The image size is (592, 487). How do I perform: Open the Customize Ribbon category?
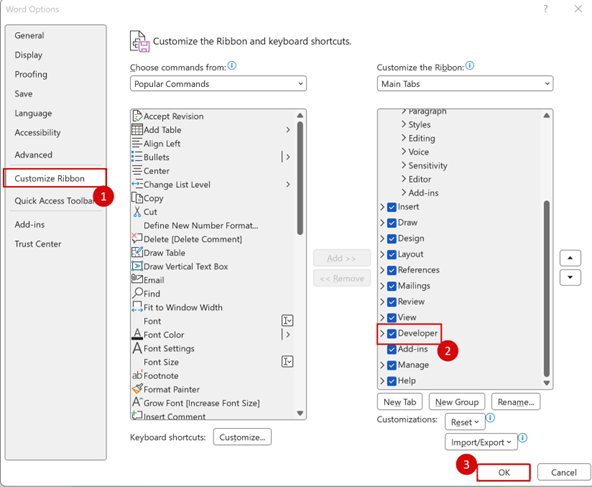[55, 178]
